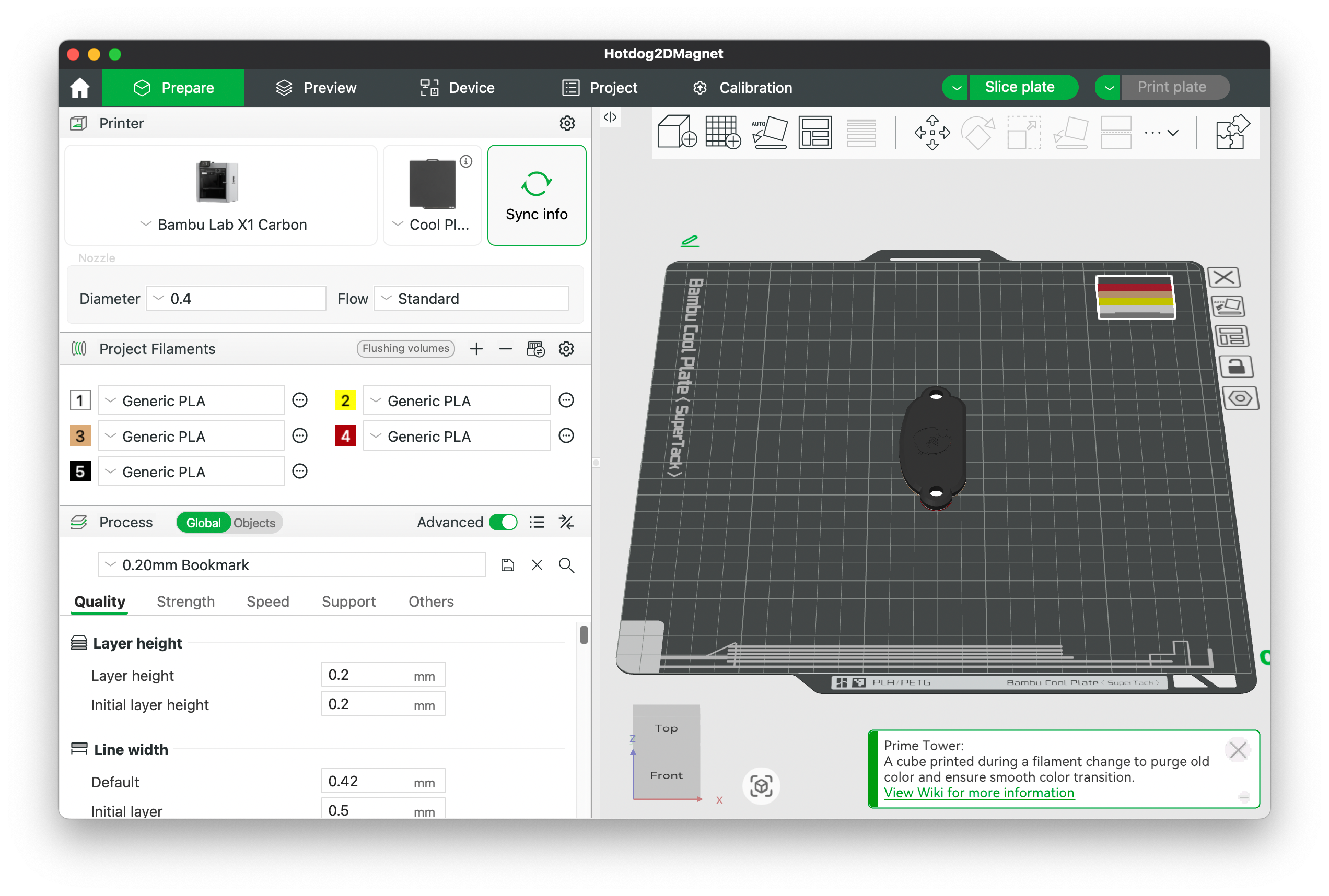Click the settings list view icon
The width and height of the screenshot is (1329, 896).
coord(537,522)
